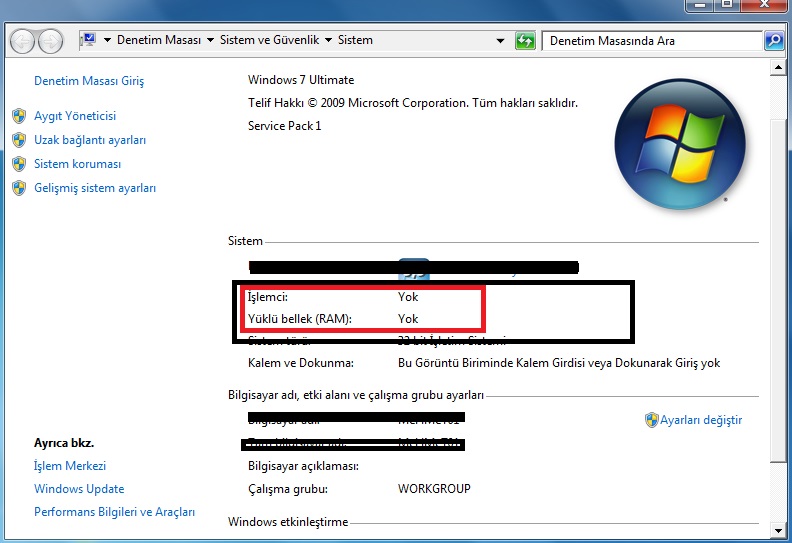Open the Windows Update link

tap(79, 489)
